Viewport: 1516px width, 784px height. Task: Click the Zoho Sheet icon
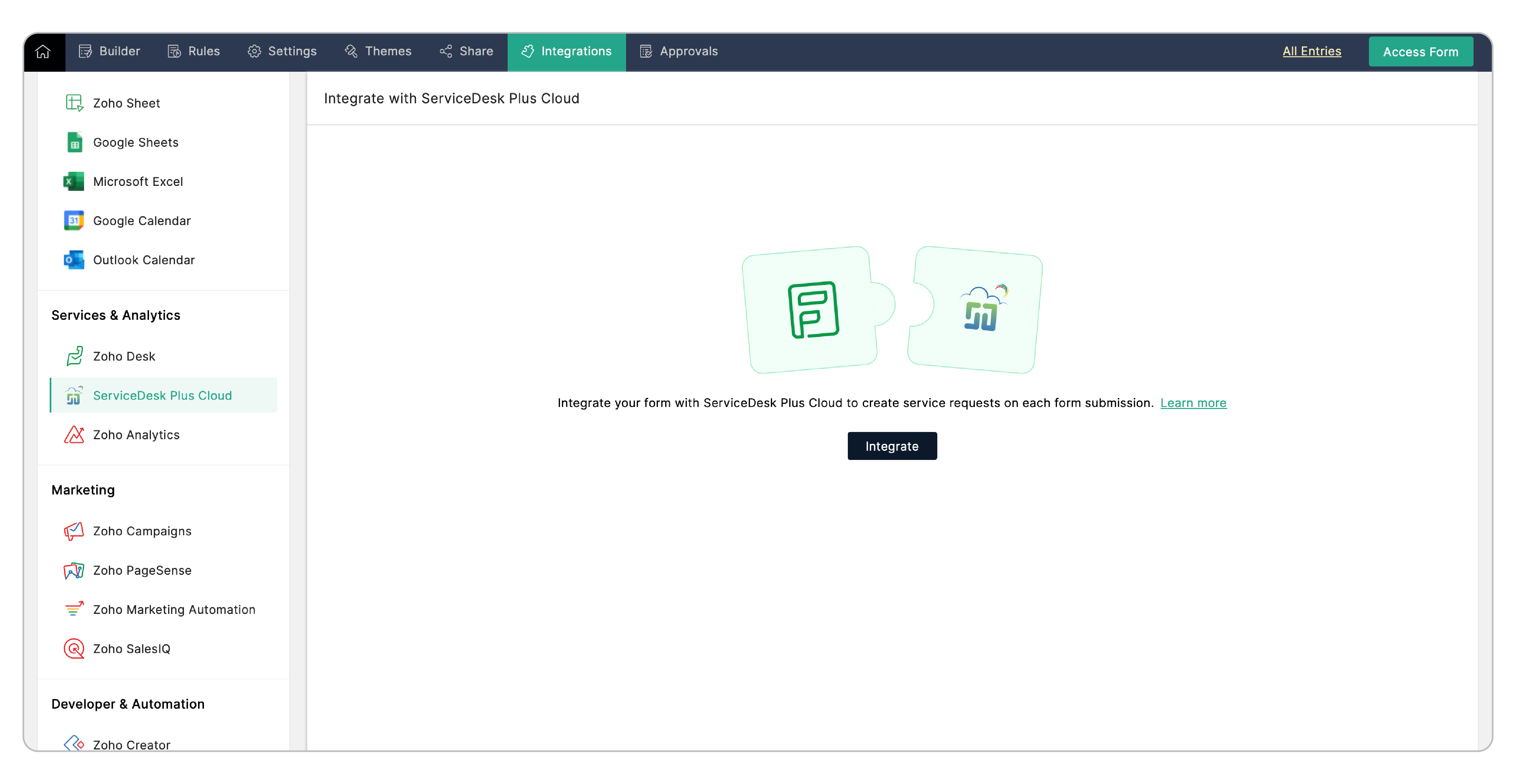coord(74,103)
